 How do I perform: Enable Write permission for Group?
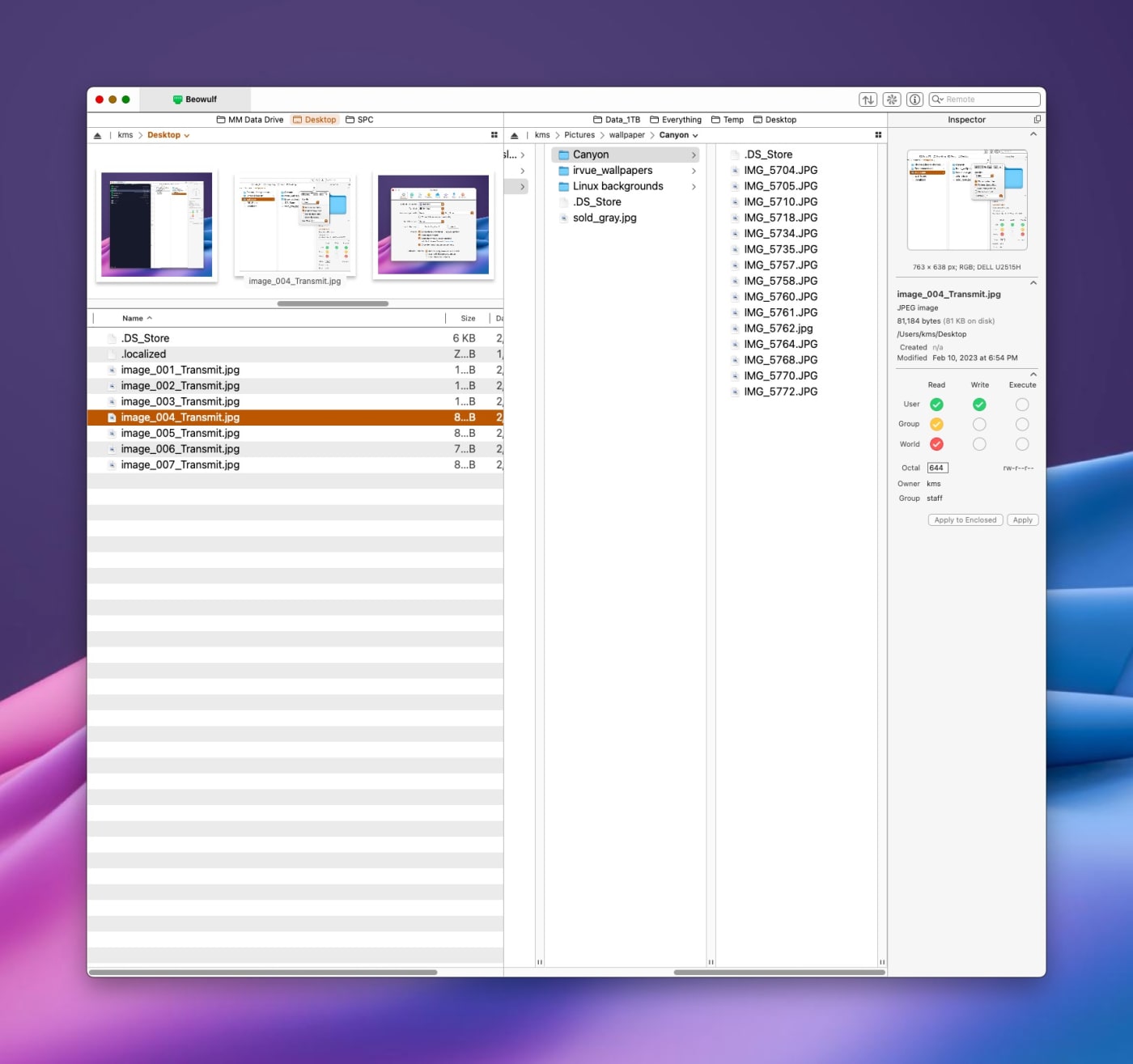pos(980,423)
